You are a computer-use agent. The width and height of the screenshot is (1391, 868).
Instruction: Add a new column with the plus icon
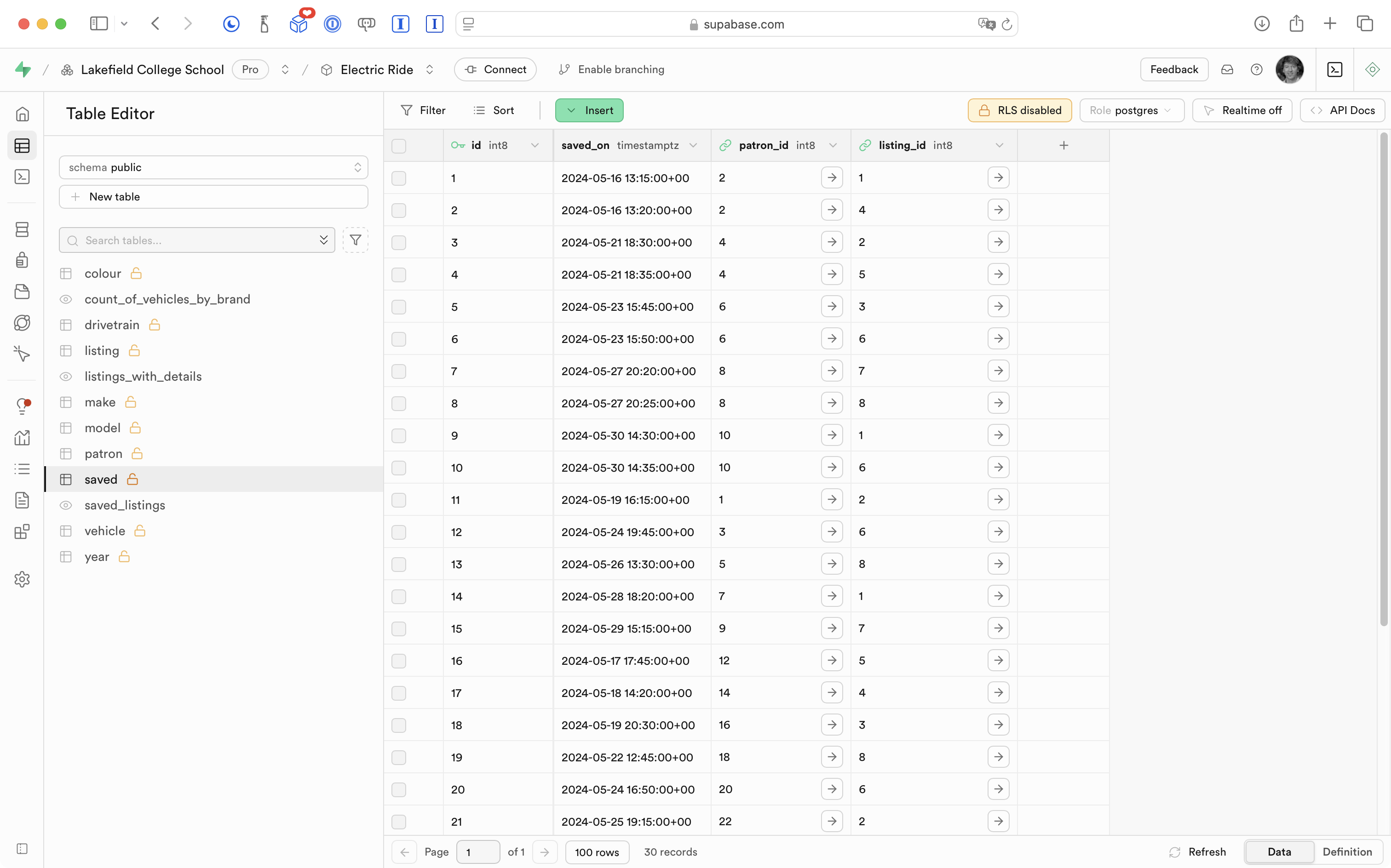point(1063,145)
